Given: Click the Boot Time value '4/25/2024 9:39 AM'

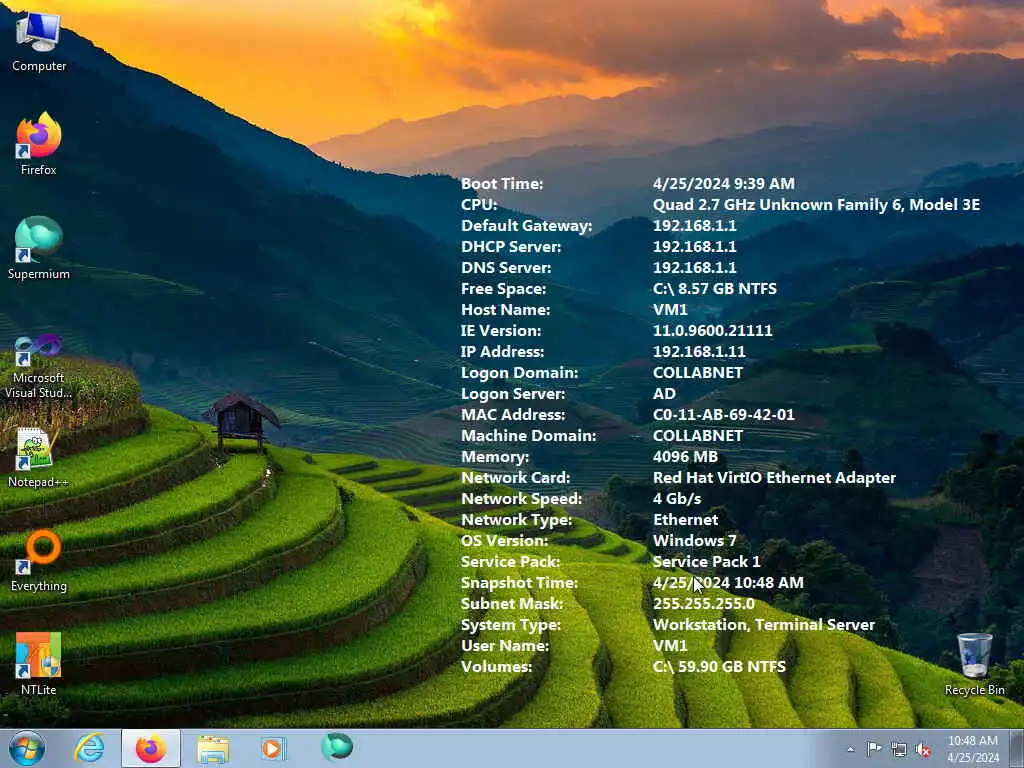Looking at the screenshot, I should [x=724, y=184].
